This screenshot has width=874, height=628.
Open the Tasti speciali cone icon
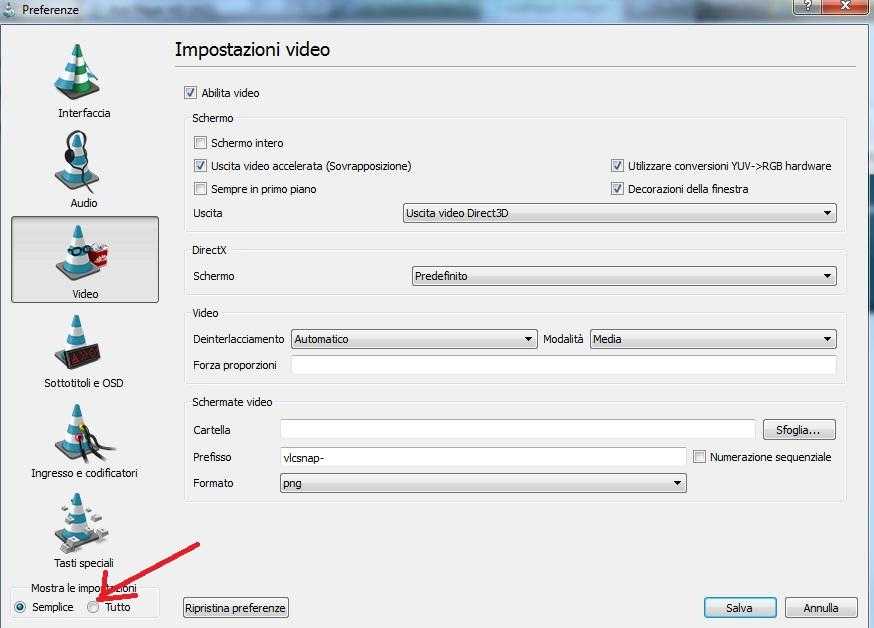80,523
